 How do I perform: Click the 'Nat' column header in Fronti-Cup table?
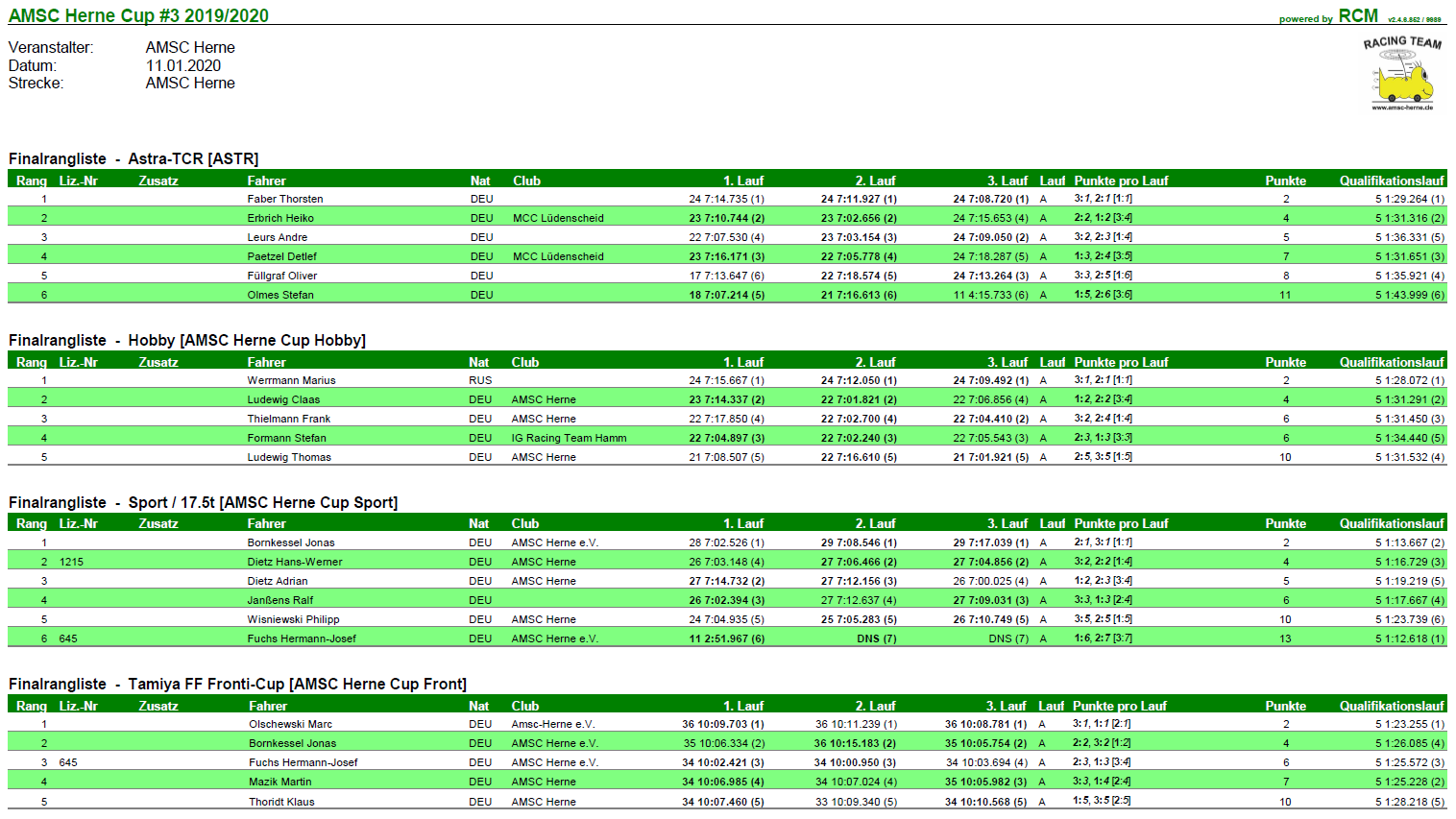(x=478, y=706)
